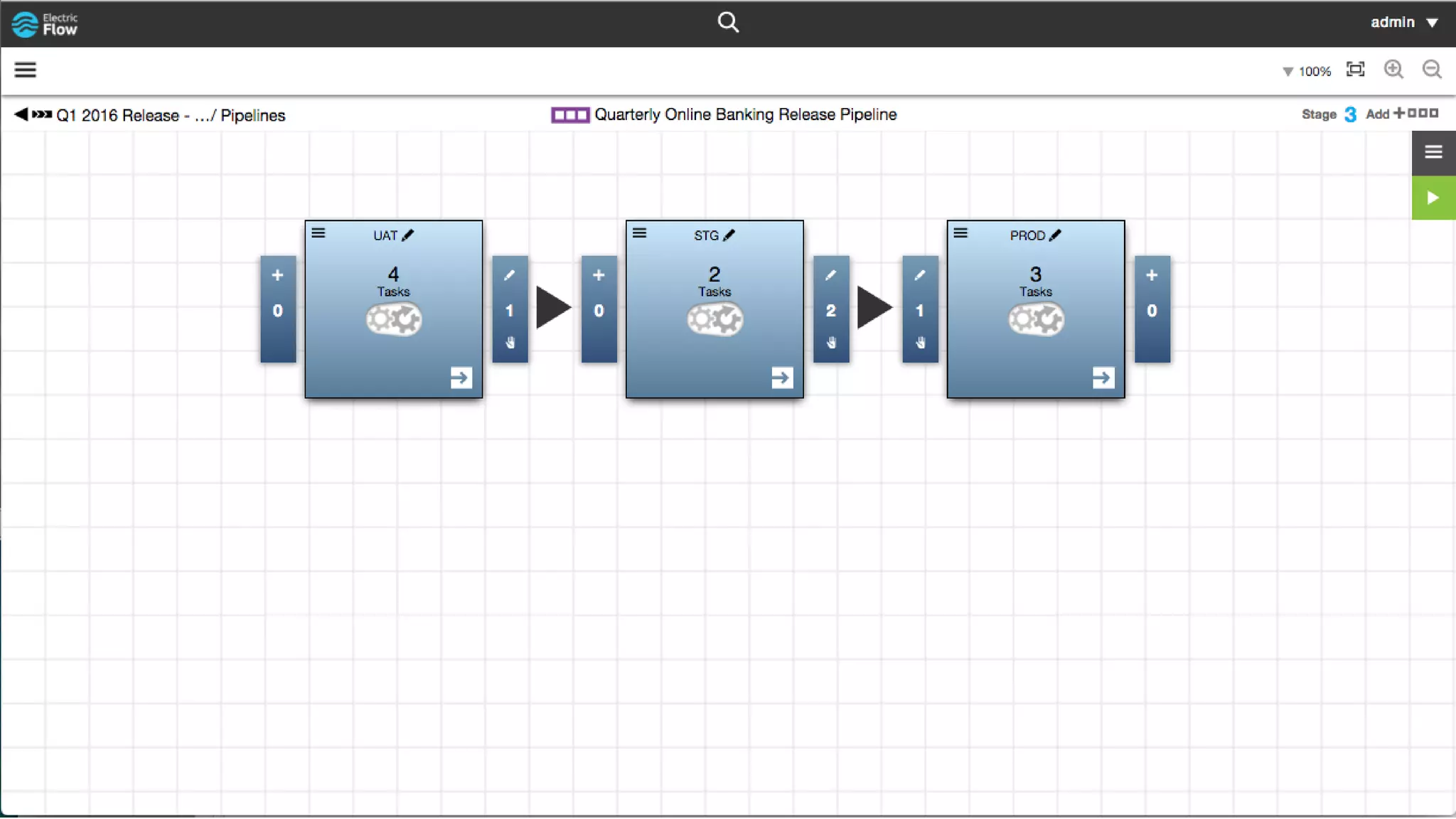Zoom in on the pipeline canvas

(1393, 70)
